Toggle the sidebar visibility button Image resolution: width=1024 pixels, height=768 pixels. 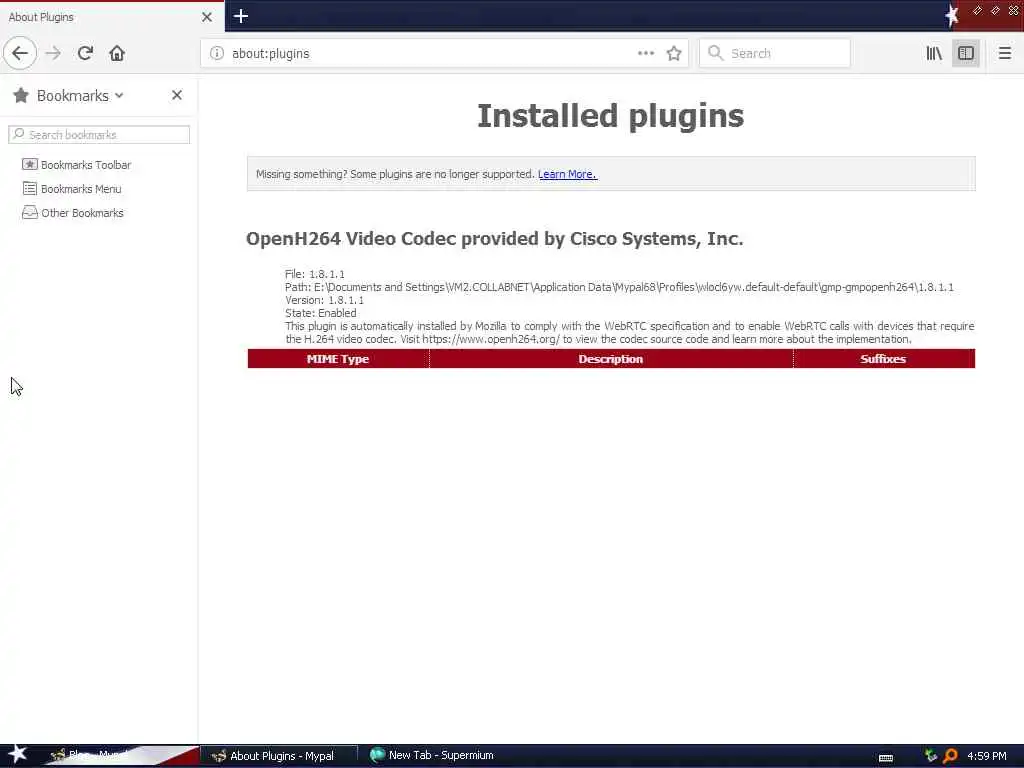(966, 53)
